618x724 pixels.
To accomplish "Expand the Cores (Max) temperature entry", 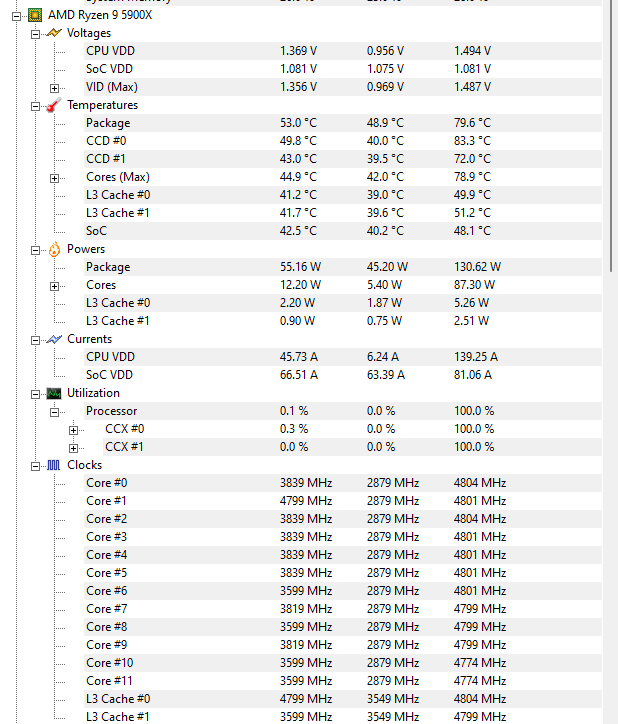I will tap(55, 178).
